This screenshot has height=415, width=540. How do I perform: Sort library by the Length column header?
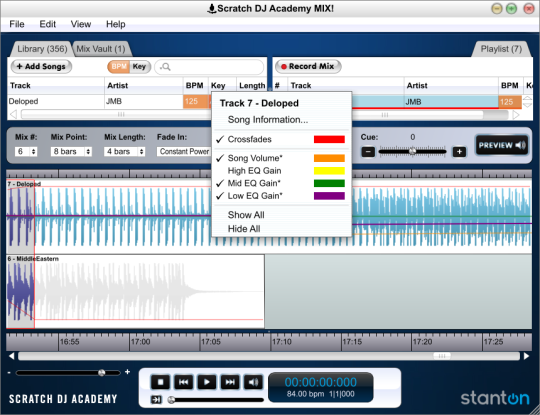coord(252,85)
